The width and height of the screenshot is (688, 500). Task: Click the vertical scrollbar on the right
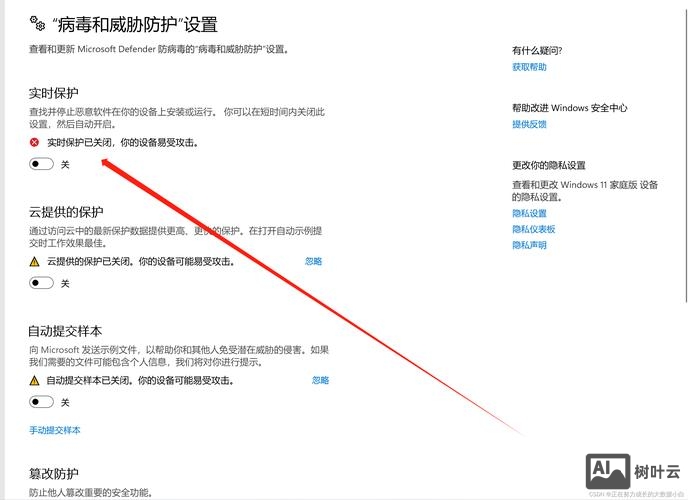click(x=686, y=154)
